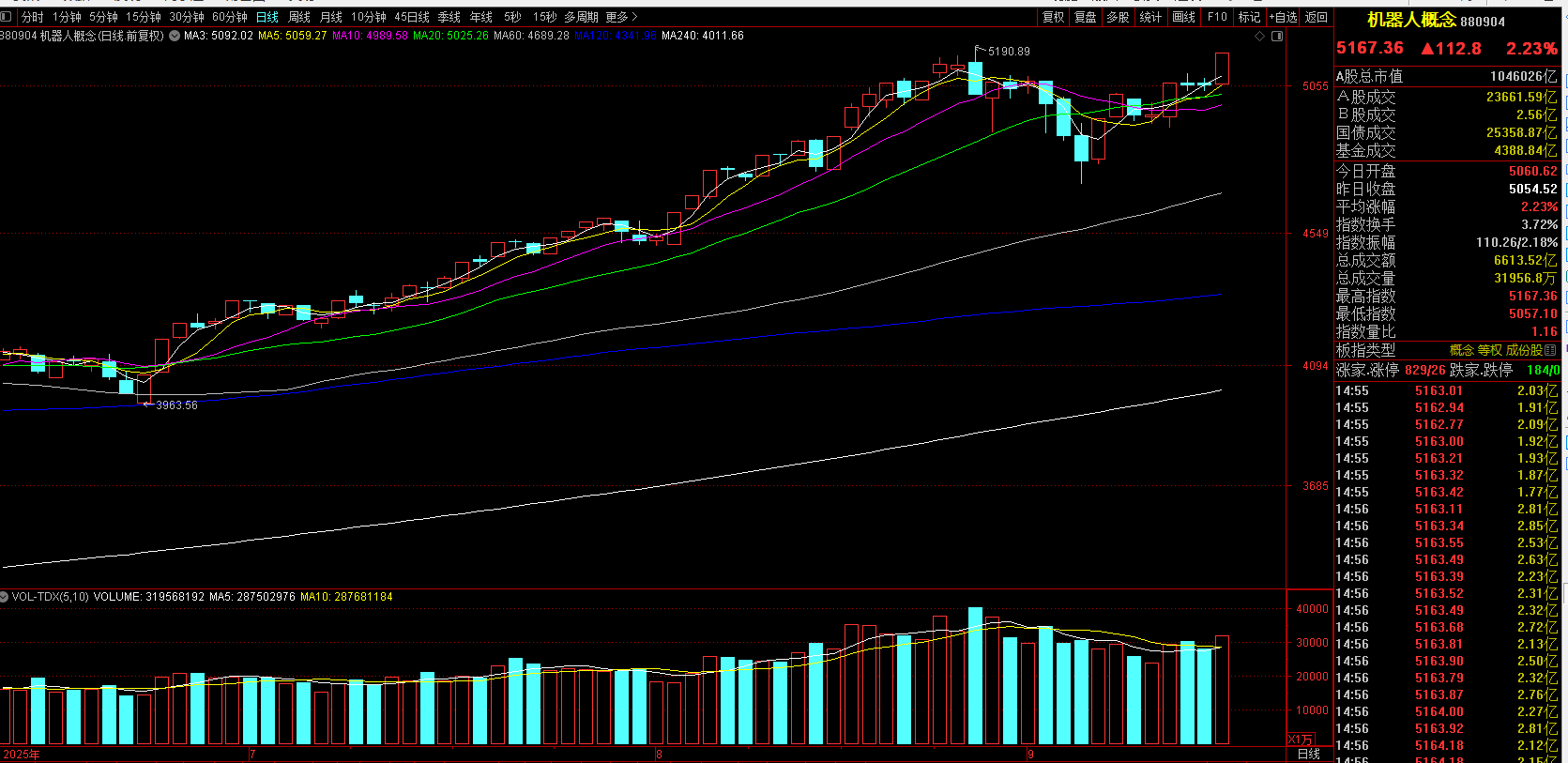Click the panel layout icon before 分时
The height and width of the screenshot is (763, 1568).
pos(7,17)
